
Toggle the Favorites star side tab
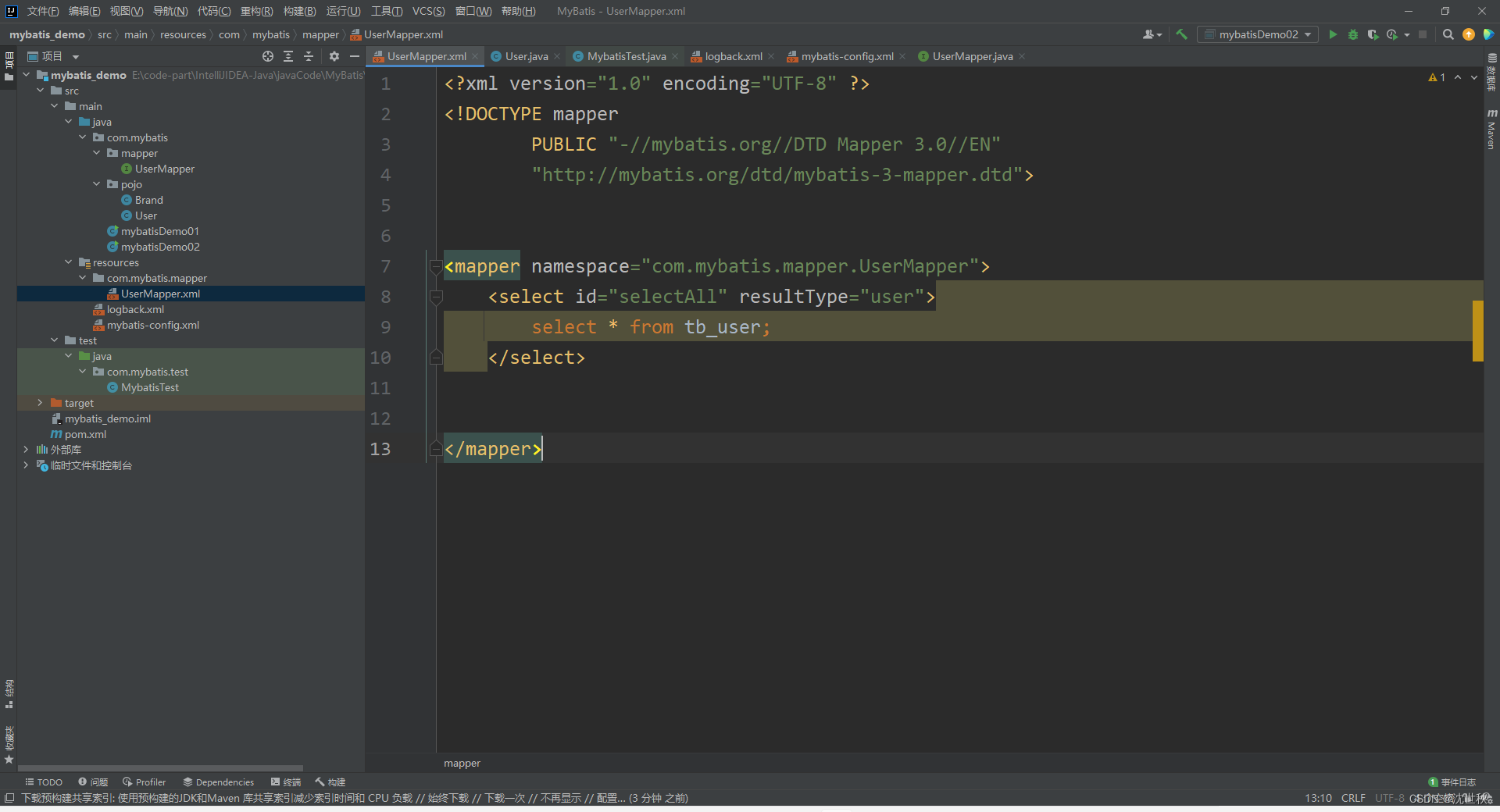[9, 745]
